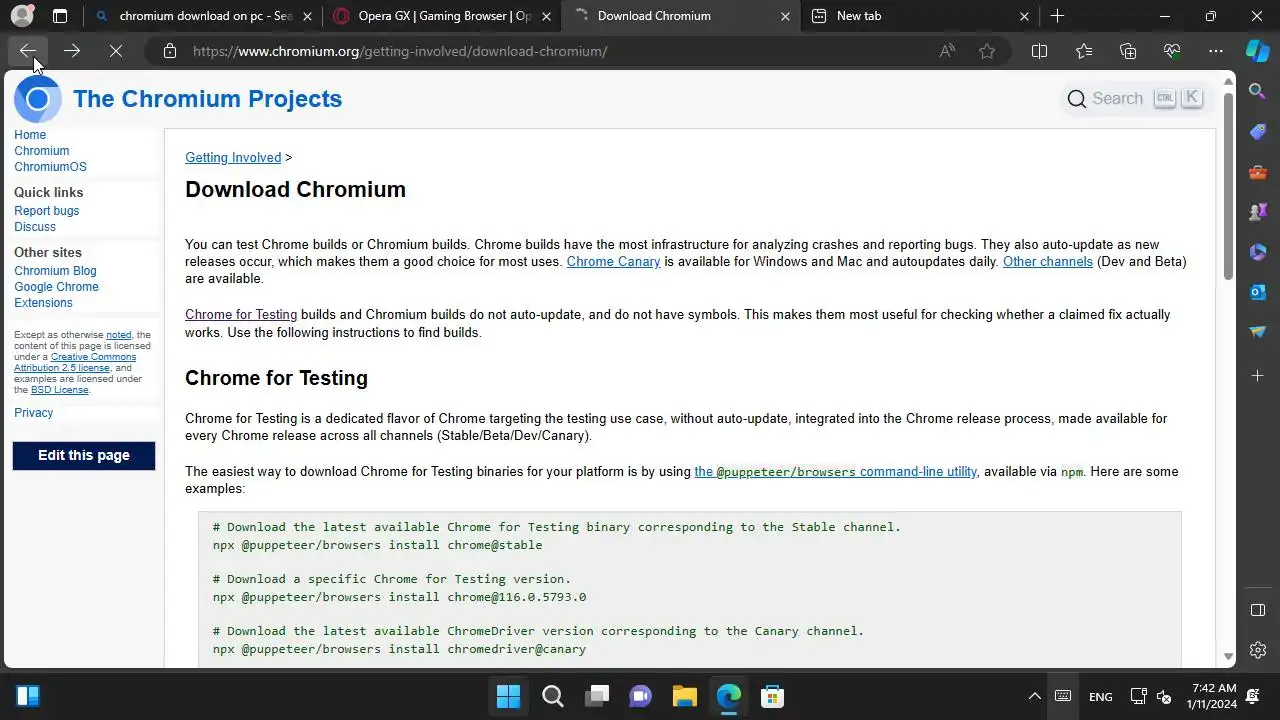Stop loading the page
This screenshot has height=720, width=1280.
point(116,51)
